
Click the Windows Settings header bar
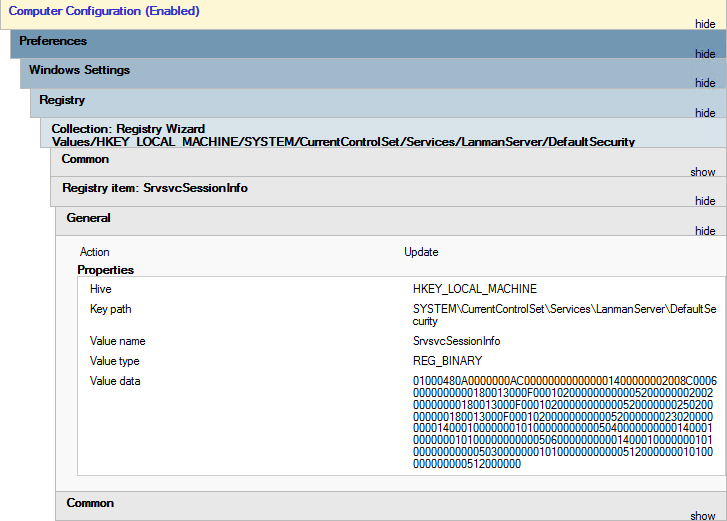click(x=79, y=70)
